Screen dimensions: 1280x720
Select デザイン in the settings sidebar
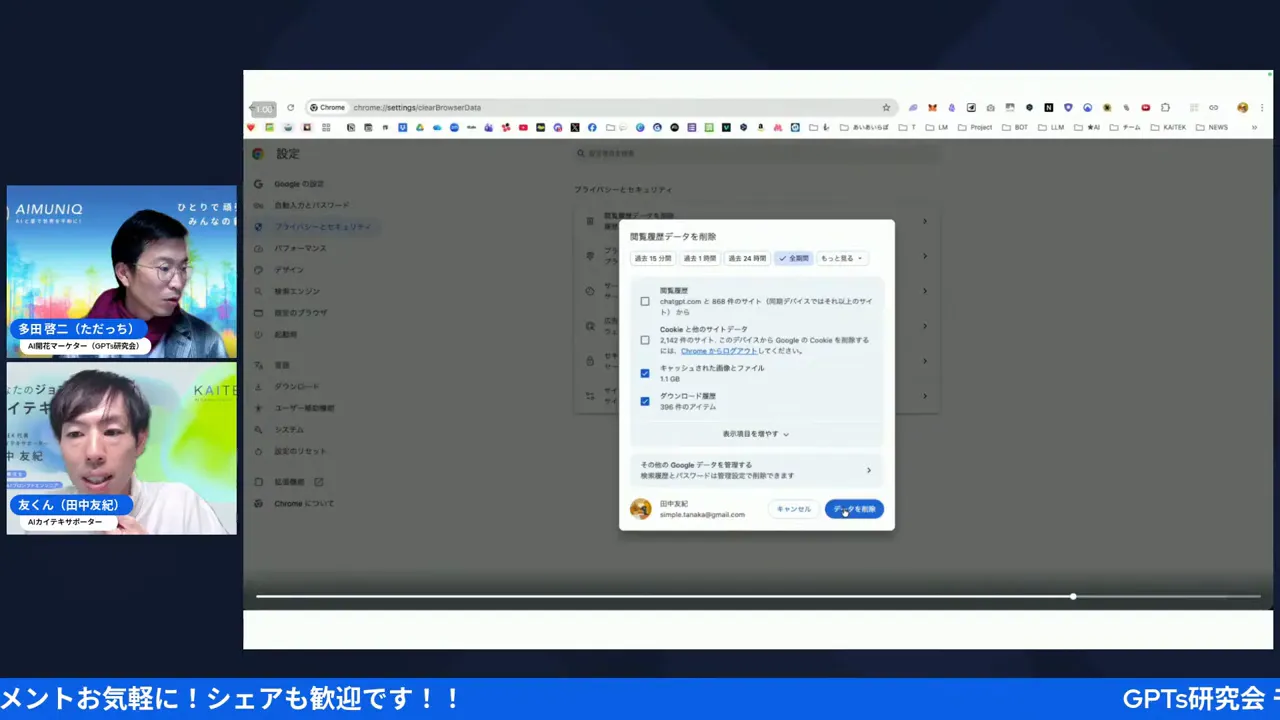pos(289,269)
